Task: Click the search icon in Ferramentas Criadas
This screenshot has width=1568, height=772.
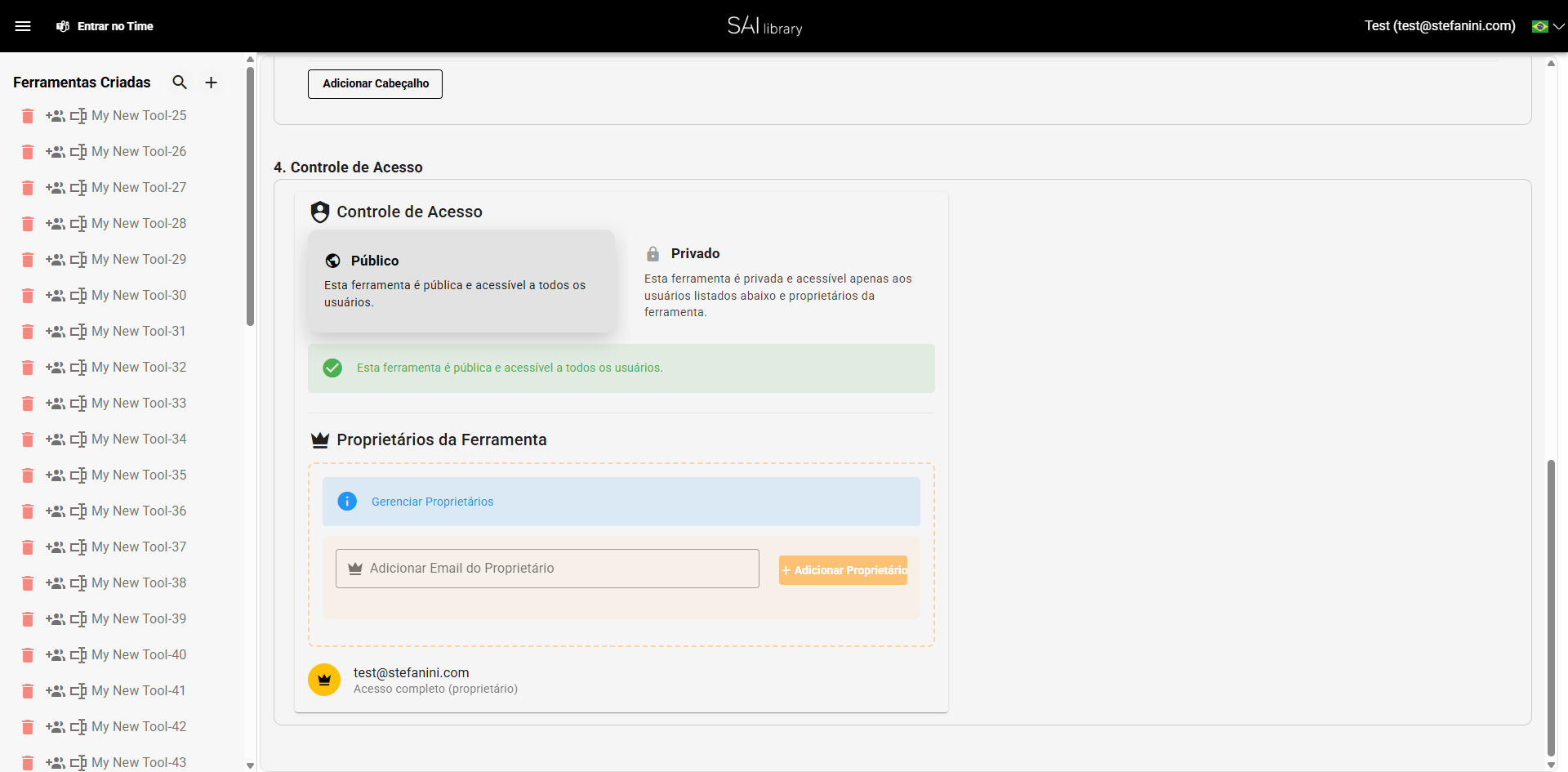Action: pyautogui.click(x=180, y=83)
